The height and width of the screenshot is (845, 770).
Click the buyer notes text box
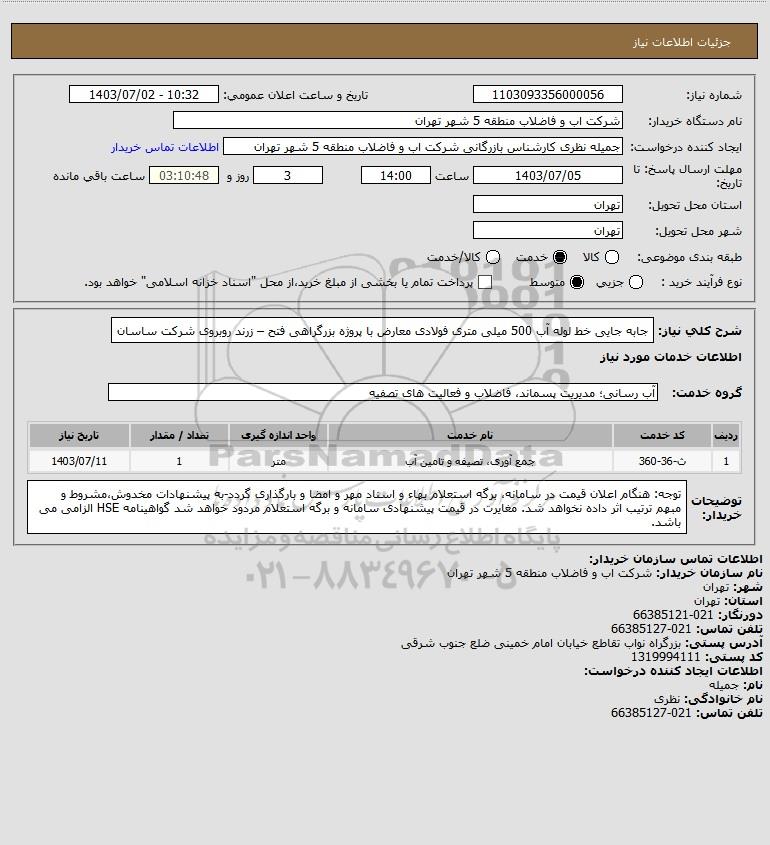coord(357,507)
